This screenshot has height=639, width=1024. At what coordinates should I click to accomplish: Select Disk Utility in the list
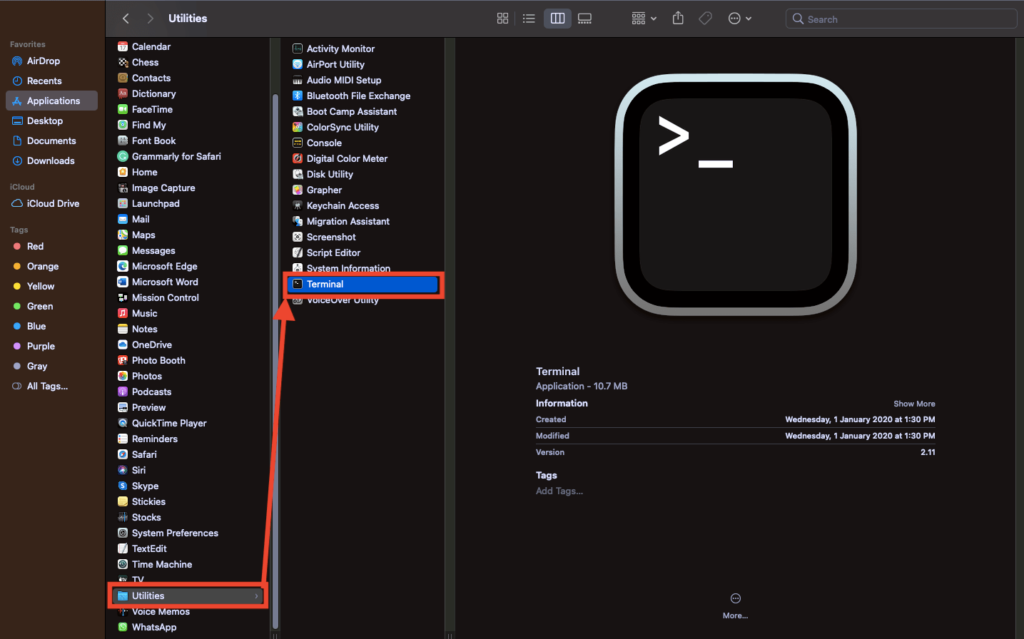[329, 174]
